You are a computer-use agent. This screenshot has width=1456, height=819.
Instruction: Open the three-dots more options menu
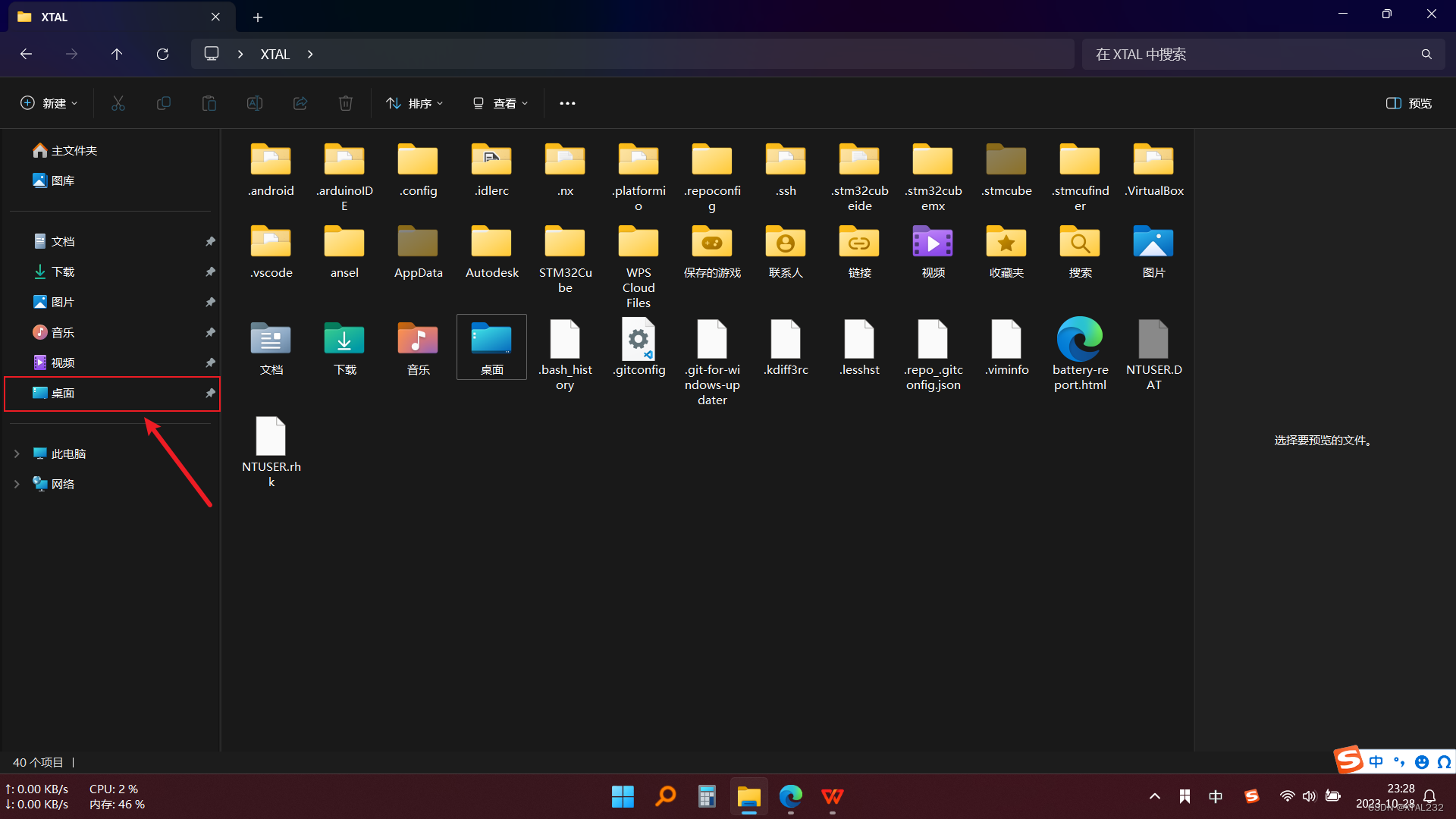pyautogui.click(x=567, y=103)
